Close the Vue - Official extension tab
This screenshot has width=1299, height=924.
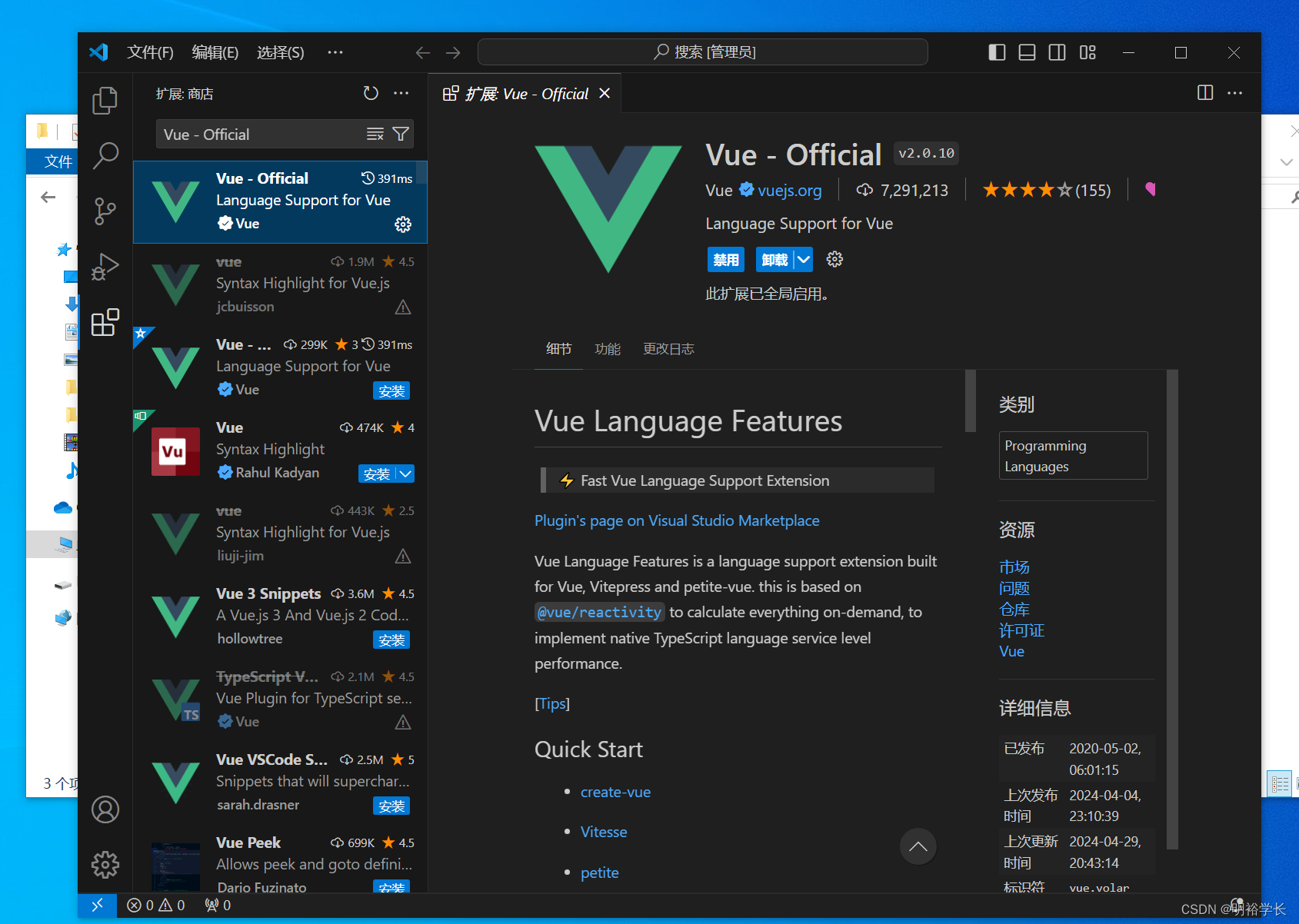(605, 93)
